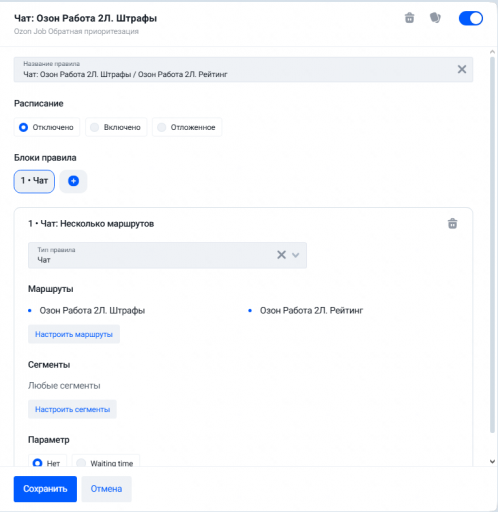This screenshot has width=498, height=512.
Task: Select Нет parameter option
Action: pos(47,462)
